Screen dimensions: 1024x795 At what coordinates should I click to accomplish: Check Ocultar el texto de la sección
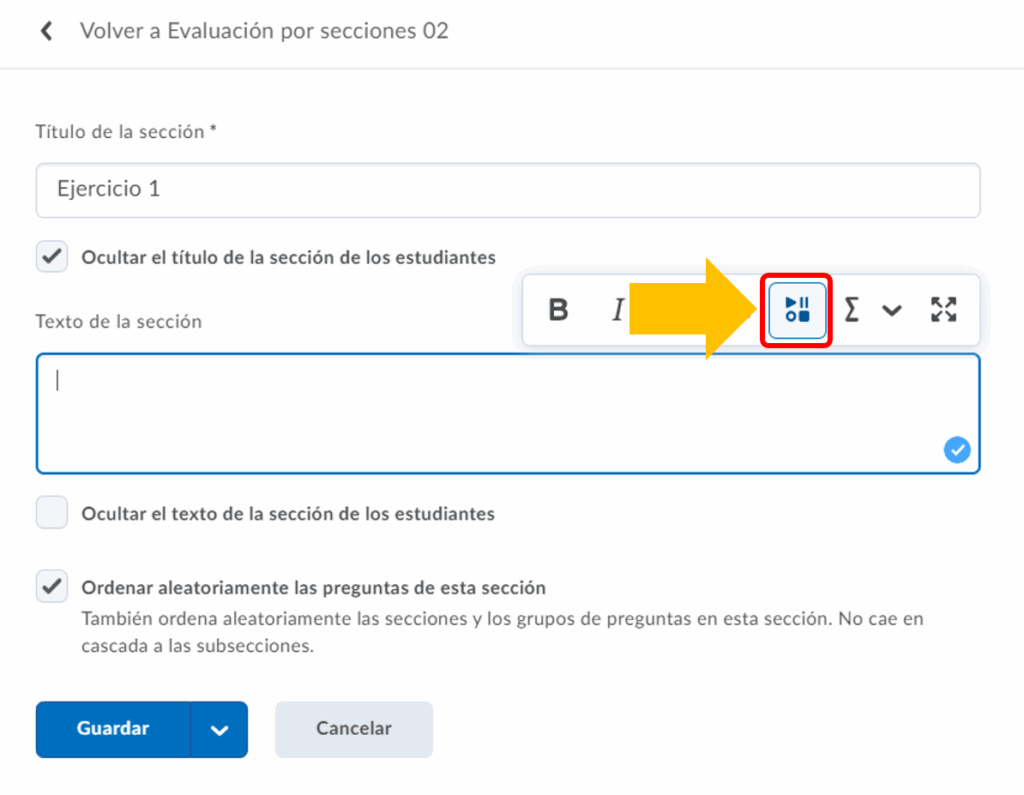[52, 513]
